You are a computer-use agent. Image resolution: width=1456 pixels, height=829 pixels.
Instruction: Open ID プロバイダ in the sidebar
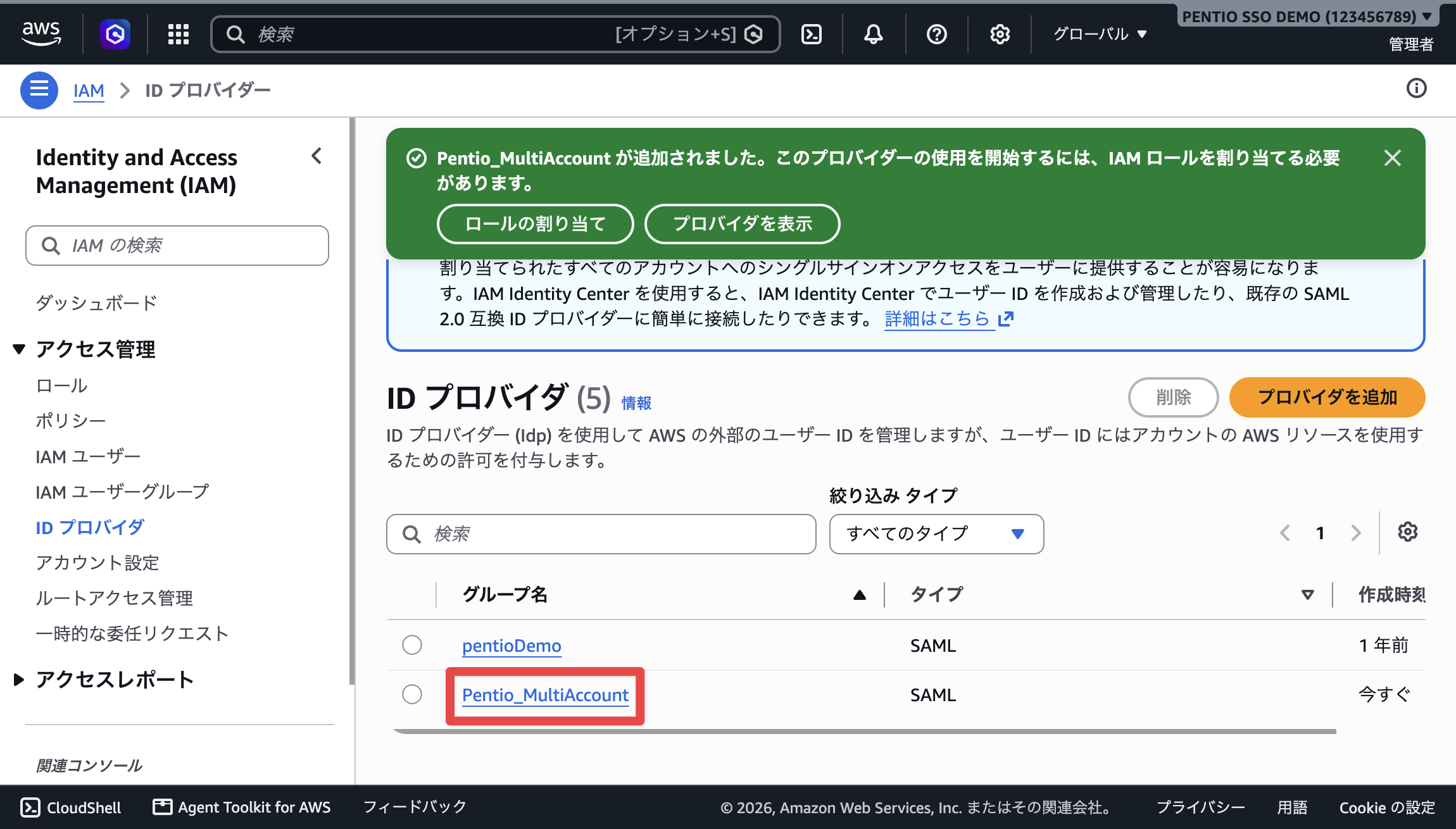(90, 527)
